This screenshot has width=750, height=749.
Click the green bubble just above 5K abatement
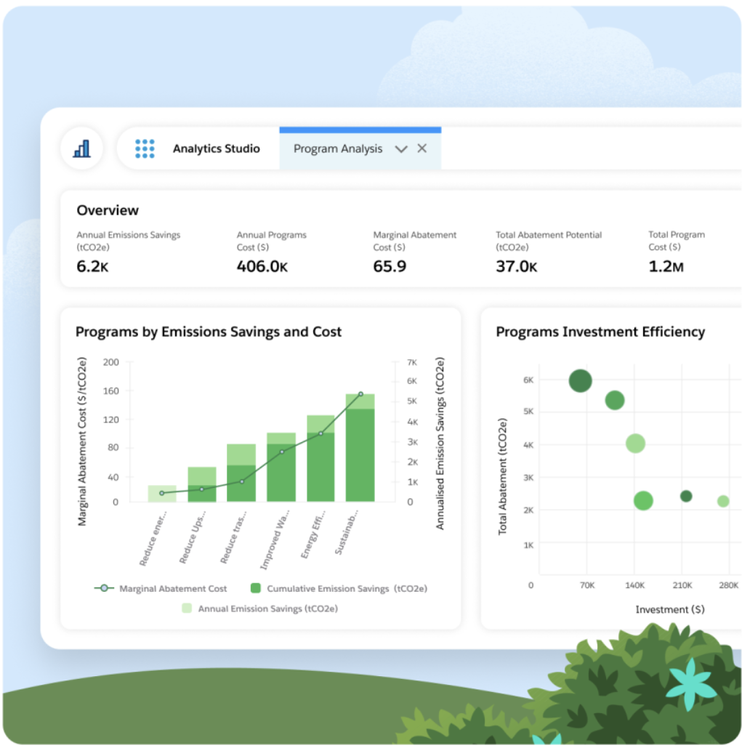coord(615,400)
